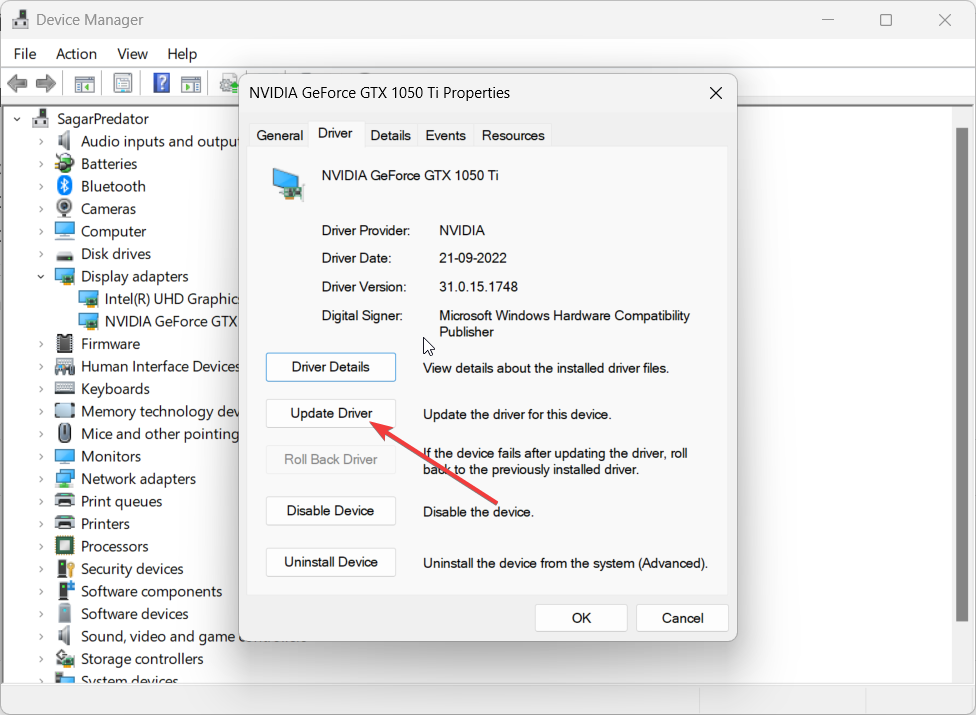Image resolution: width=976 pixels, height=715 pixels.
Task: Click the blue Help question mark icon
Action: coord(162,83)
